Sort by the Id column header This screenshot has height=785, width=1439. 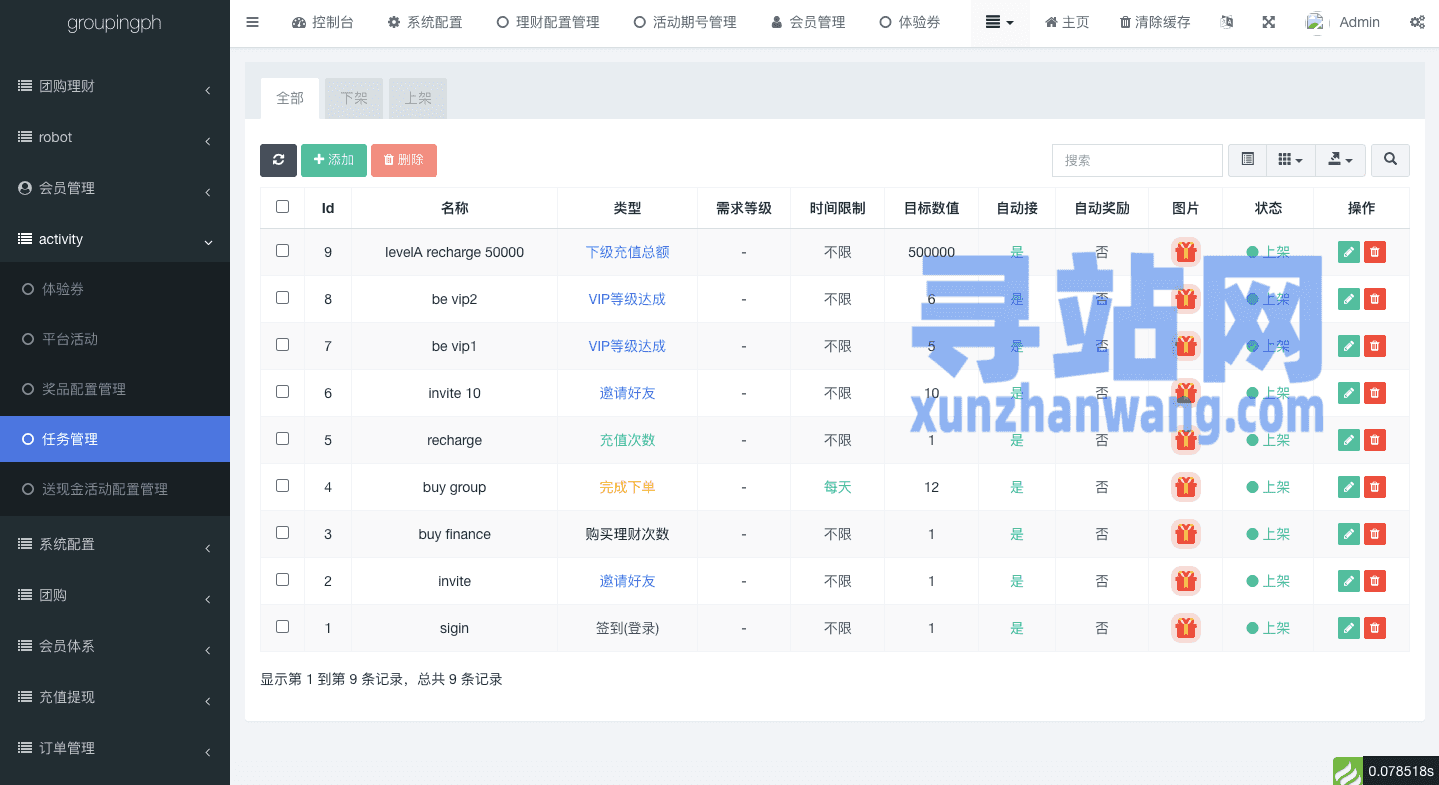pos(328,208)
